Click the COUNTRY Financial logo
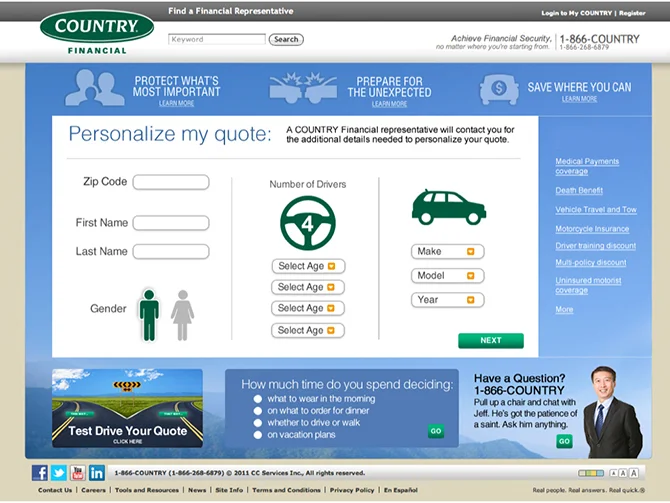 [97, 32]
